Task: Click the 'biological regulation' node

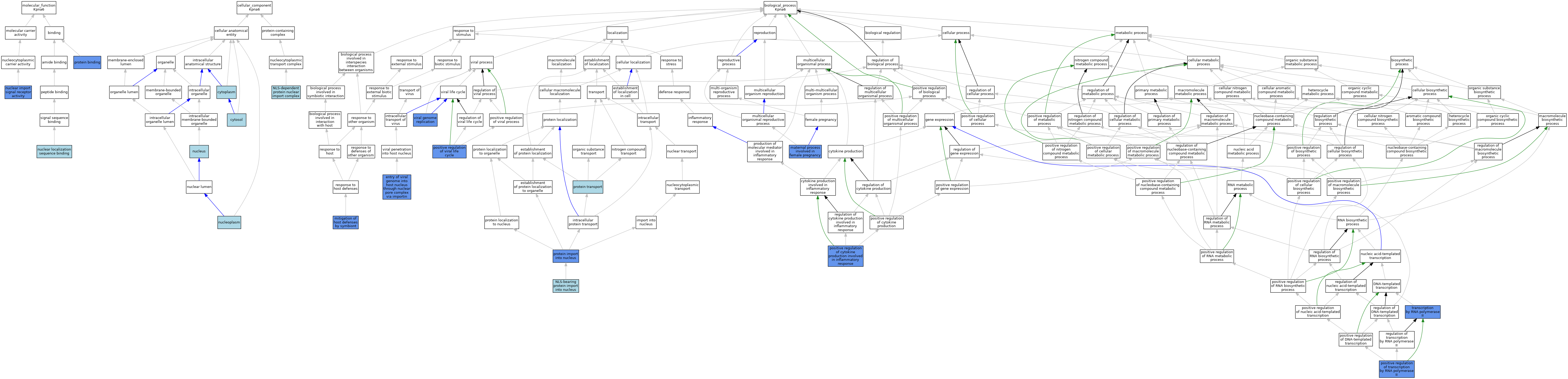Action: (x=883, y=33)
